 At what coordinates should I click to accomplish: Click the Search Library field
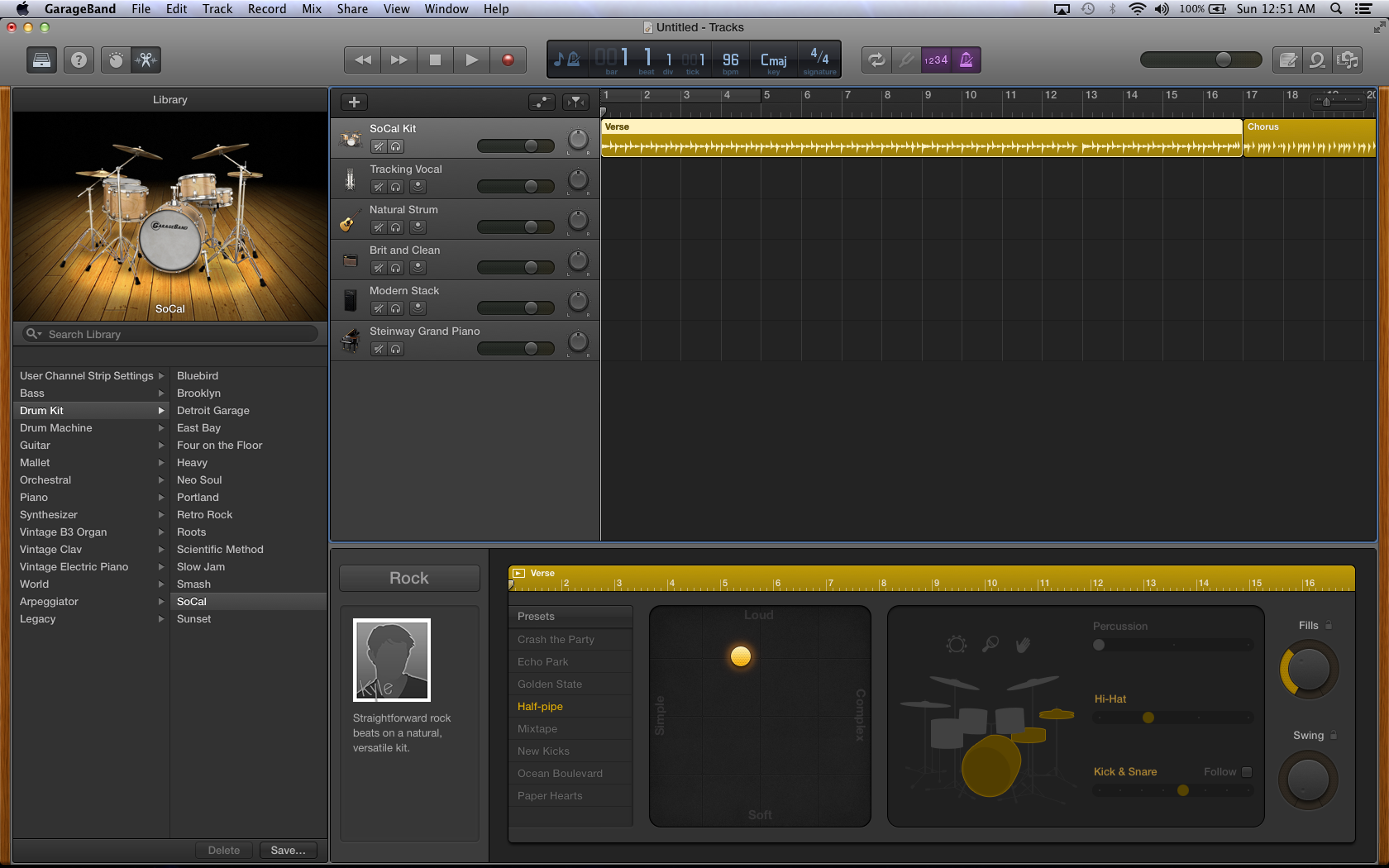[x=170, y=334]
